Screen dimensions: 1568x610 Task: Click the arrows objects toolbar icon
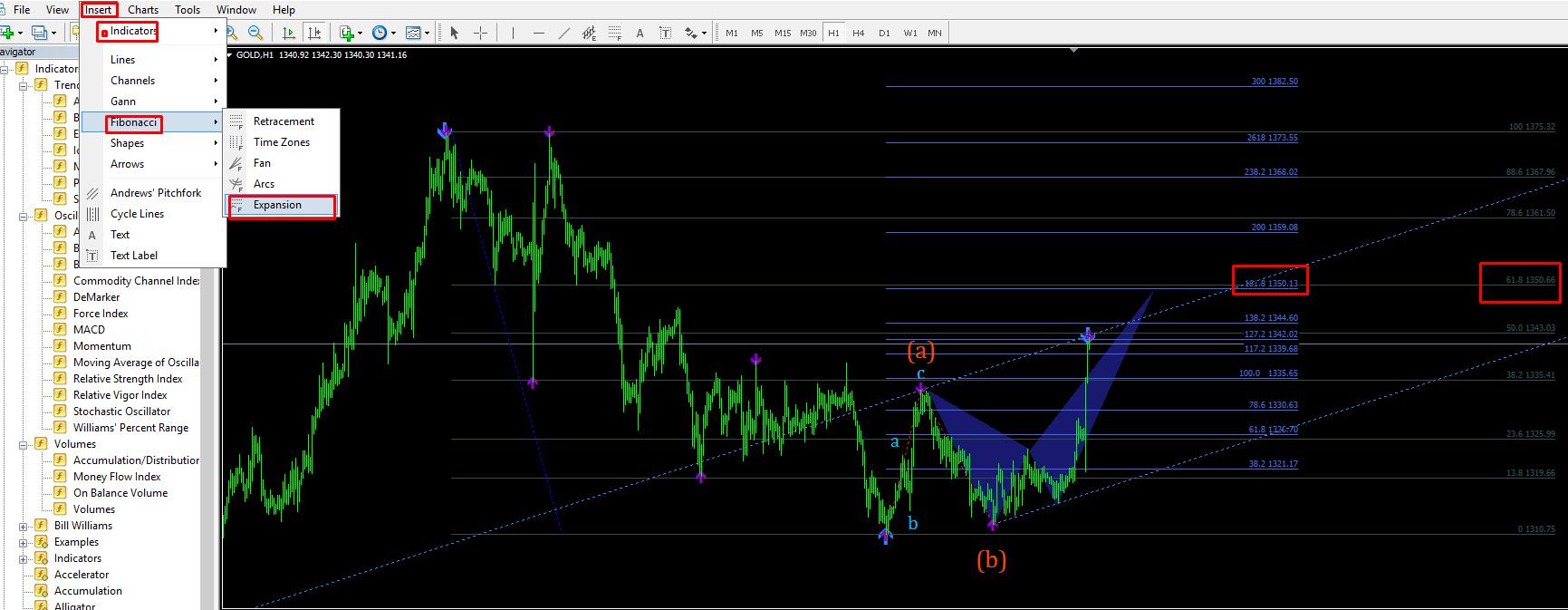[691, 33]
